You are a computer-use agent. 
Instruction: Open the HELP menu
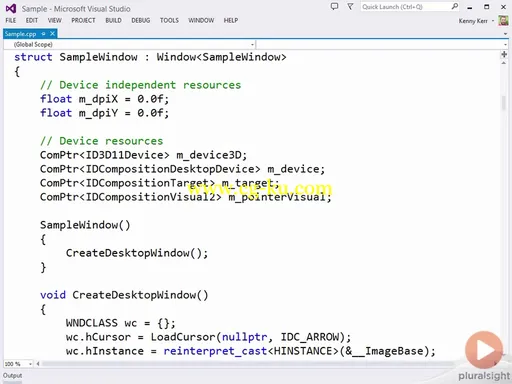click(231, 21)
